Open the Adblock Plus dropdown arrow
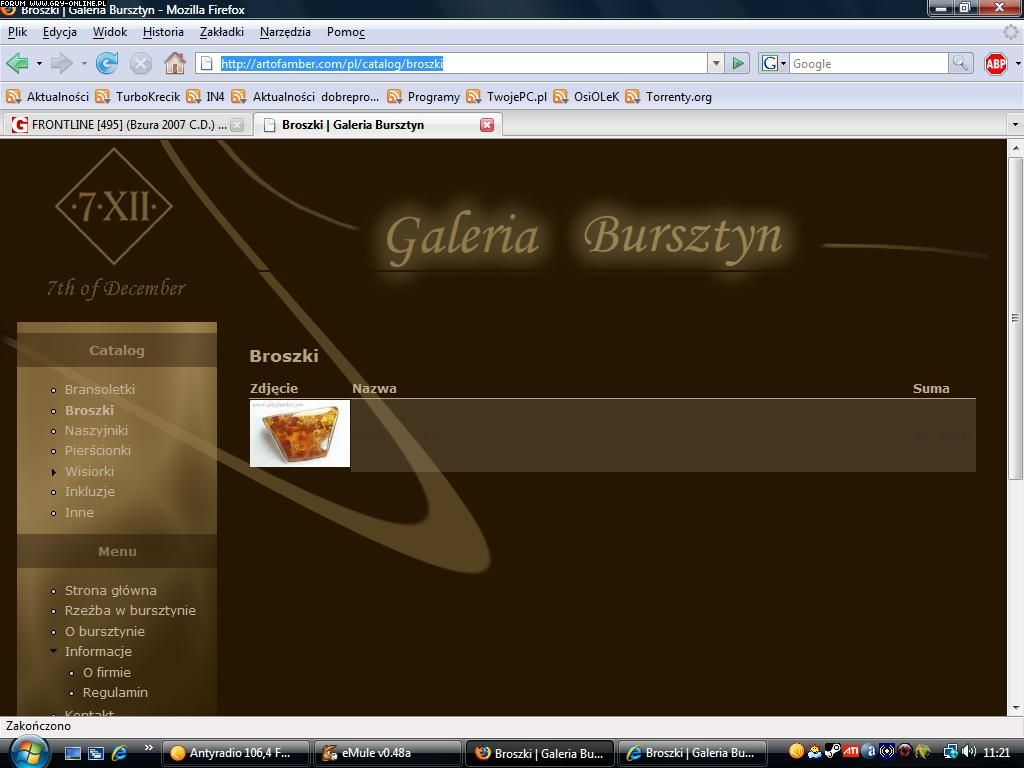The height and width of the screenshot is (768, 1024). (1017, 63)
